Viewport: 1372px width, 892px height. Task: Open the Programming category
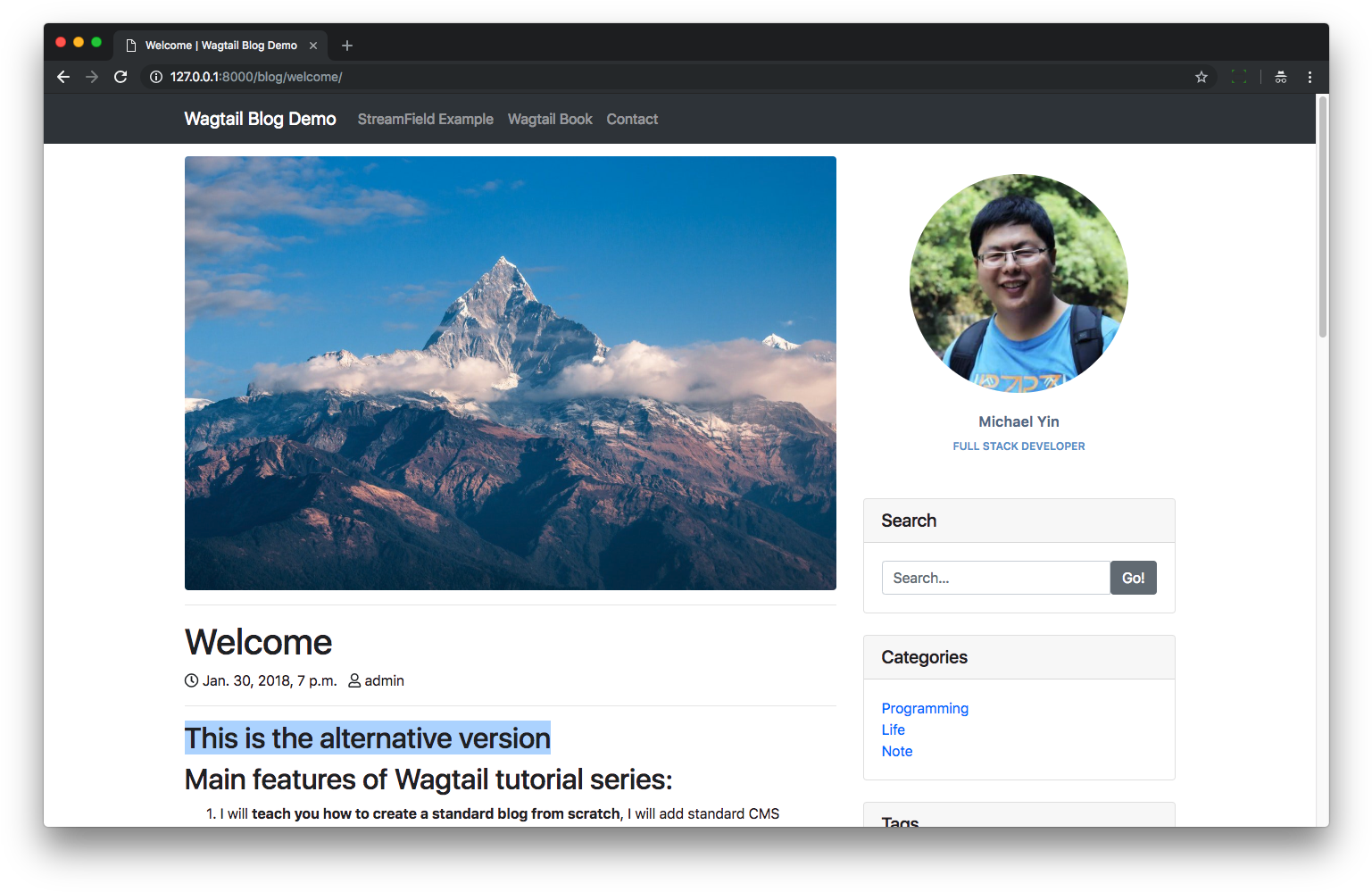pos(925,708)
